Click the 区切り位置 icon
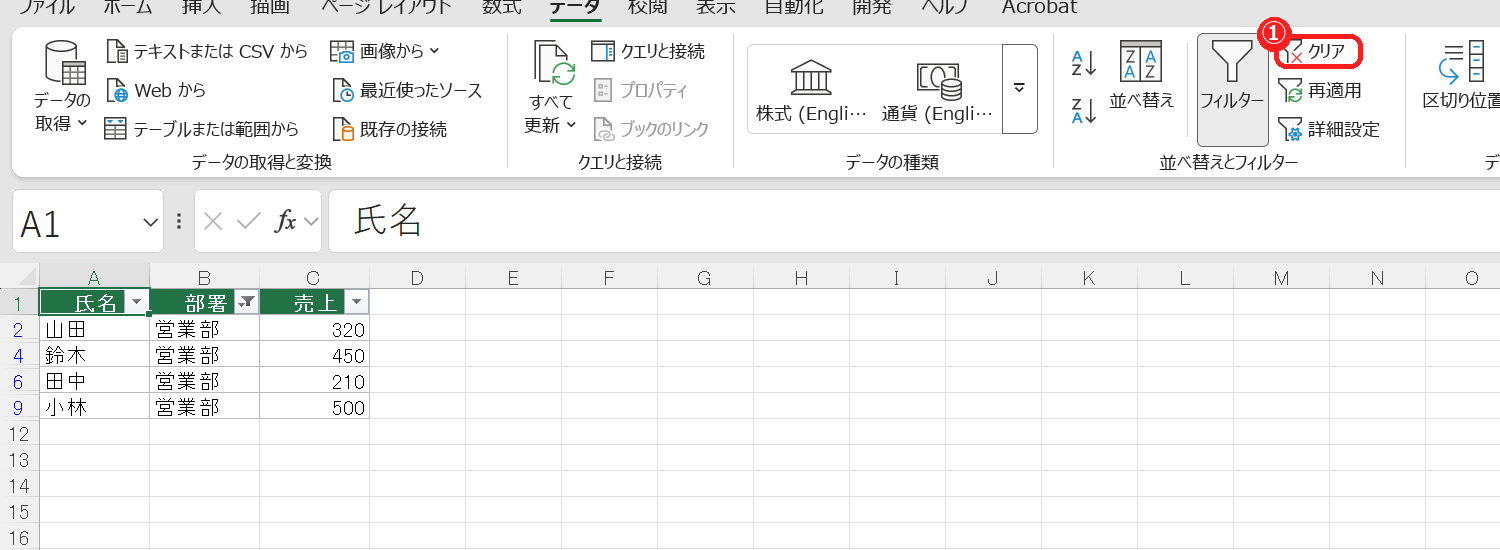This screenshot has height=550, width=1500. [1461, 62]
